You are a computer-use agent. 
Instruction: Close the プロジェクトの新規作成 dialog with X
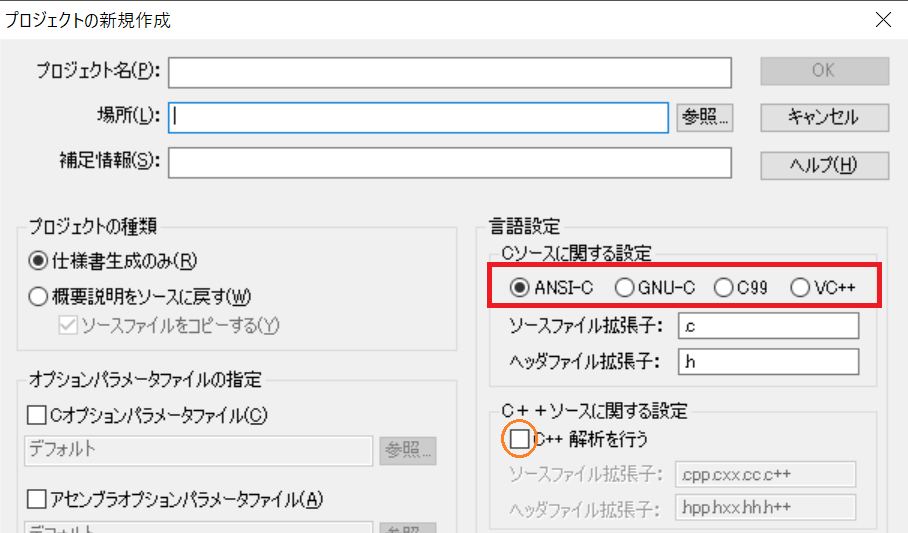(883, 18)
